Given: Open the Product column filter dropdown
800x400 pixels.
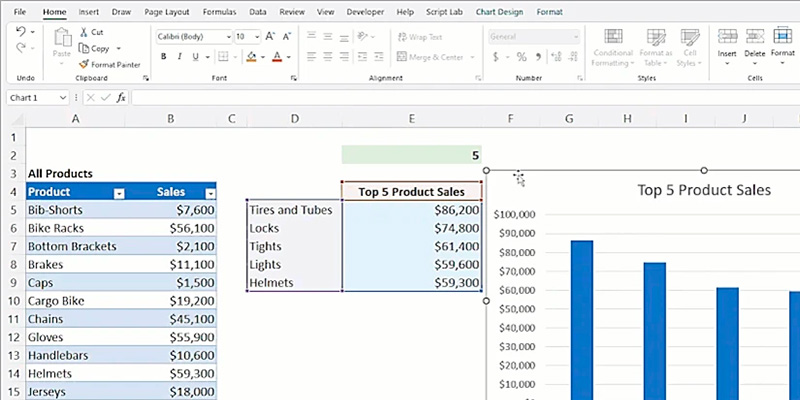Looking at the screenshot, I should pyautogui.click(x=119, y=192).
